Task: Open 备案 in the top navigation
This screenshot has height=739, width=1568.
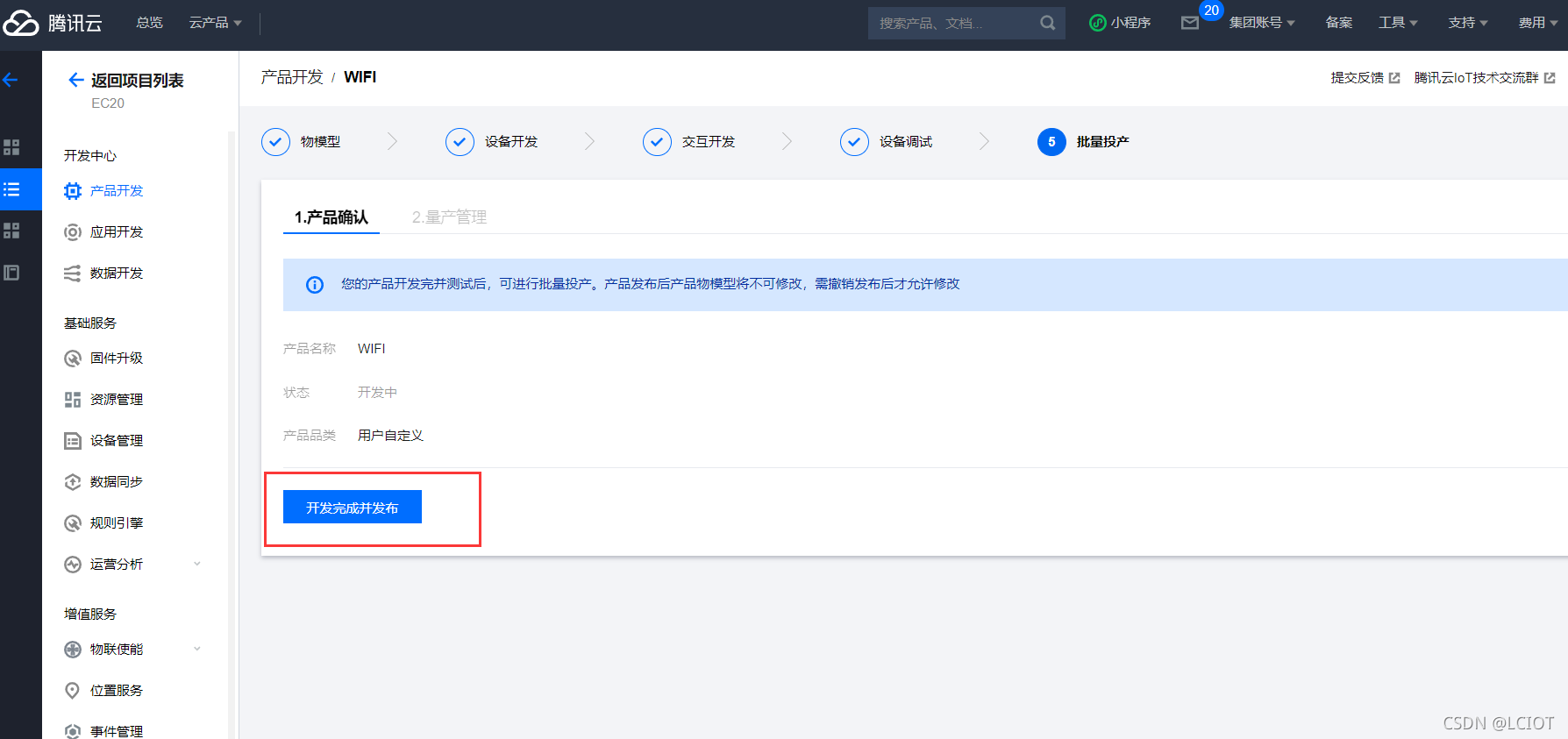Action: [1338, 23]
